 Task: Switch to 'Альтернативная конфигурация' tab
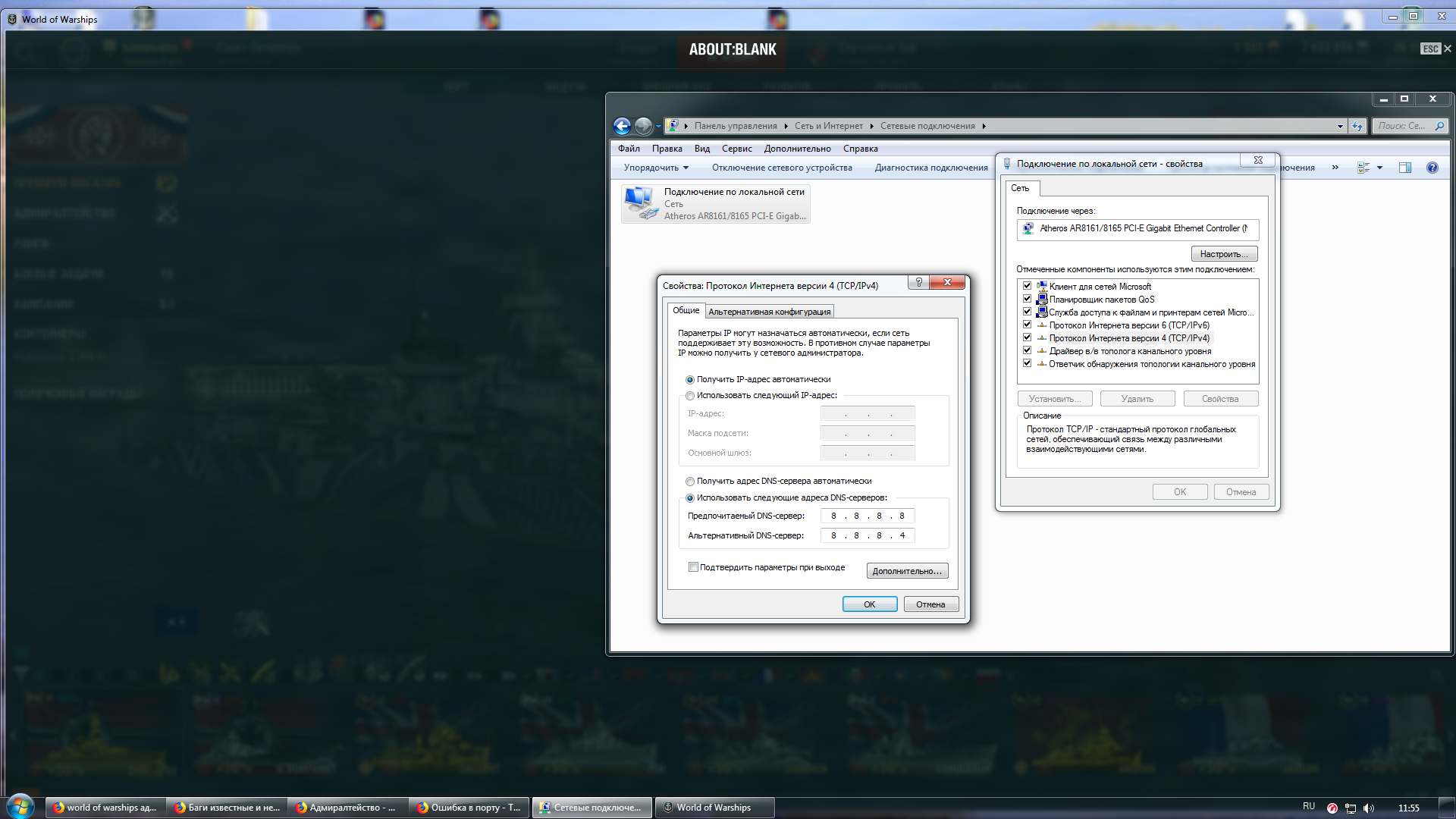click(x=769, y=312)
